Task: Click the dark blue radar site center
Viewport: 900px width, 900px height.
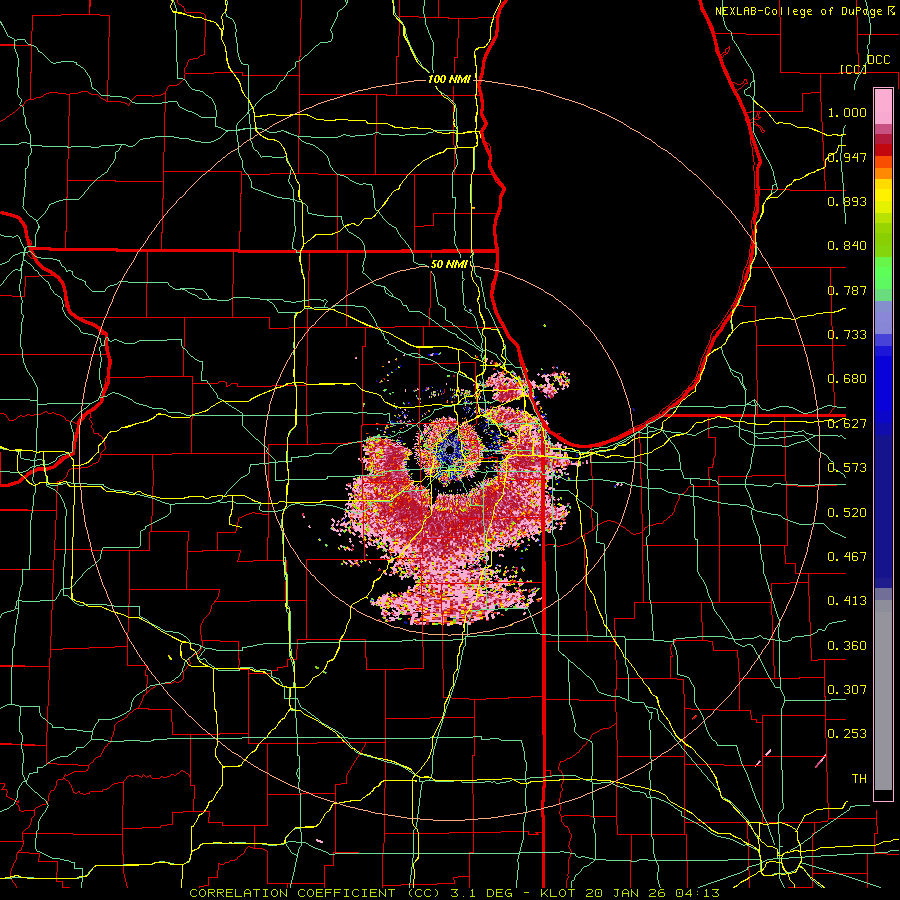Action: coord(450,449)
